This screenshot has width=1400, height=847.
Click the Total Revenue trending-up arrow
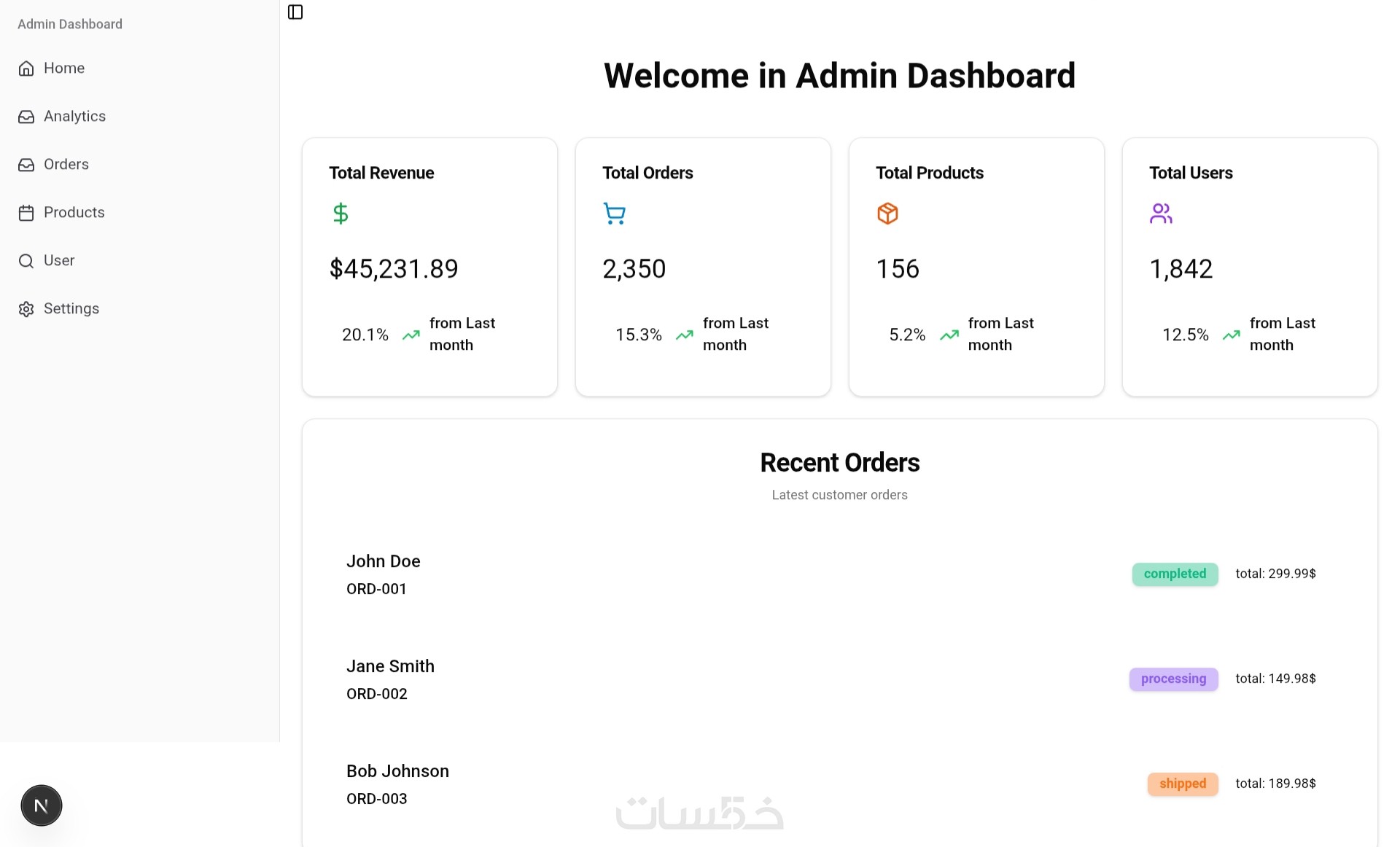click(411, 335)
